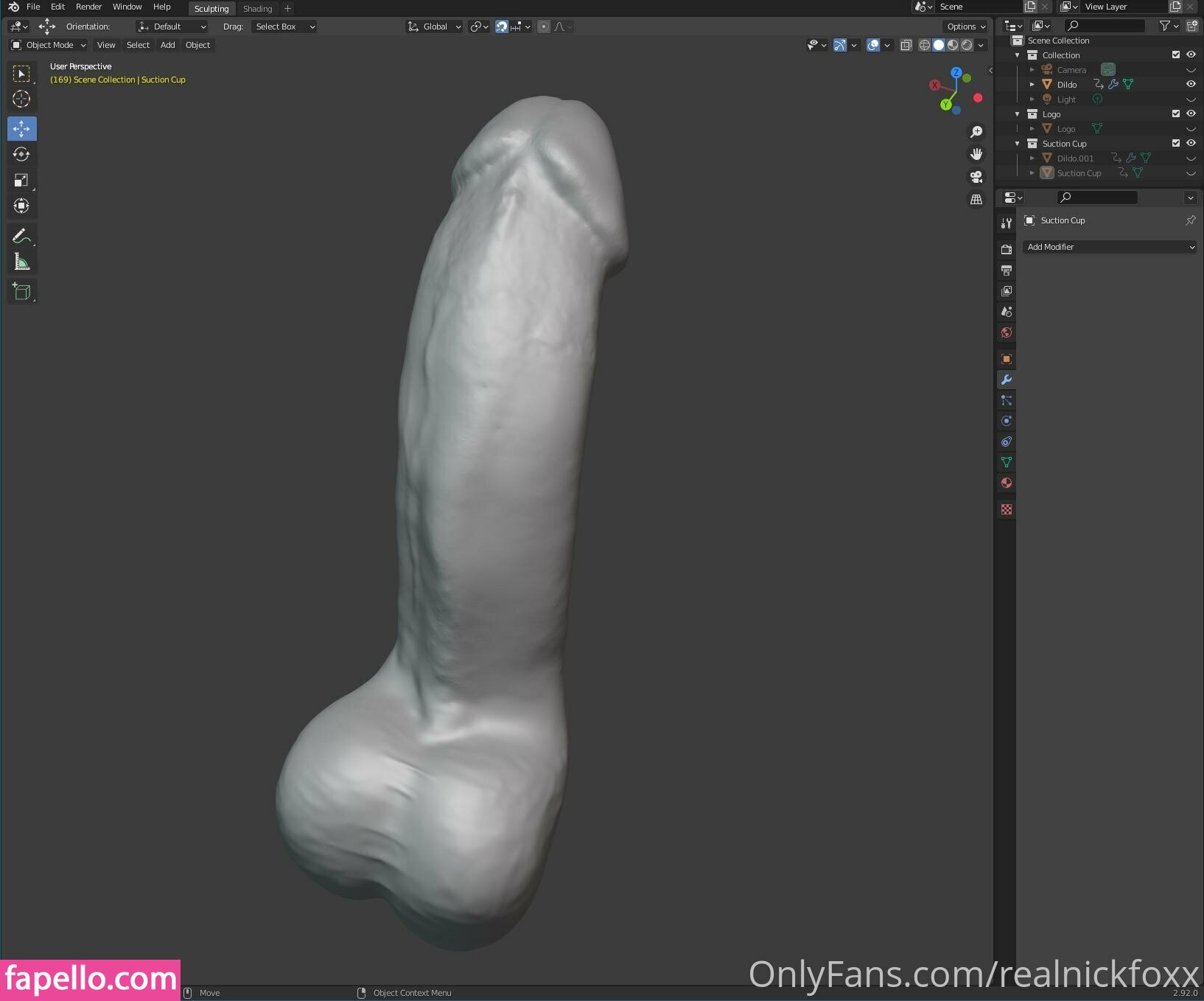The width and height of the screenshot is (1204, 1001).
Task: Open the Options dropdown in header
Action: 966,27
